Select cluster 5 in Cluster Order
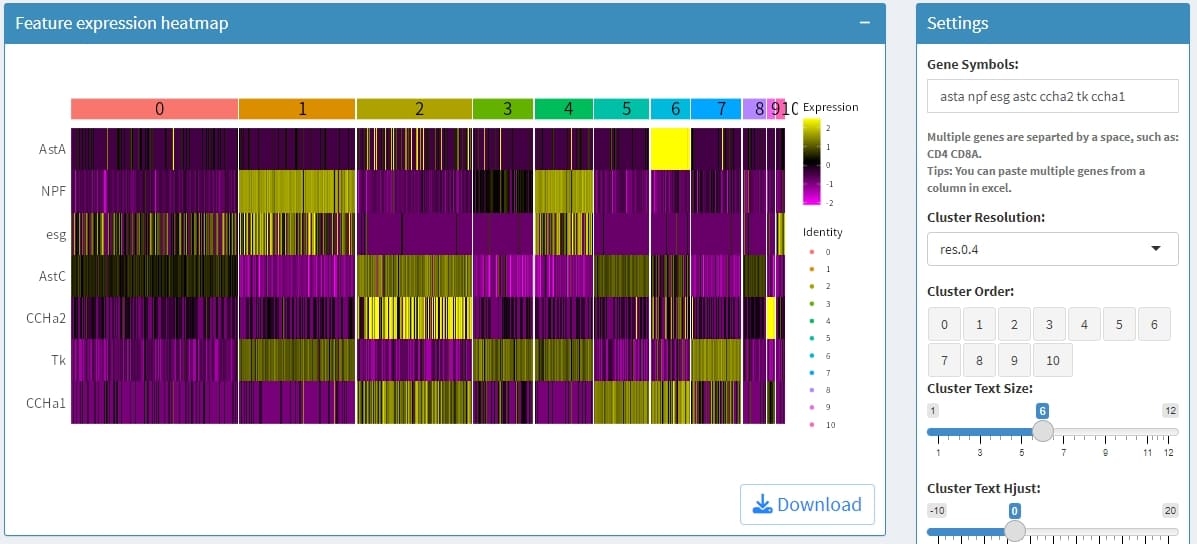This screenshot has width=1197, height=544. (x=1119, y=324)
